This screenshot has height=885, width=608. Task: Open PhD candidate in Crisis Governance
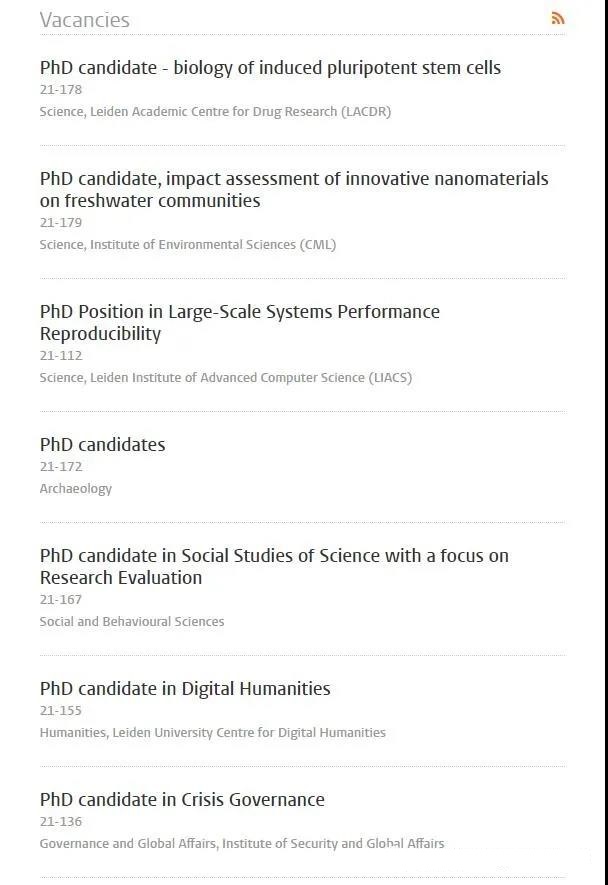point(182,800)
